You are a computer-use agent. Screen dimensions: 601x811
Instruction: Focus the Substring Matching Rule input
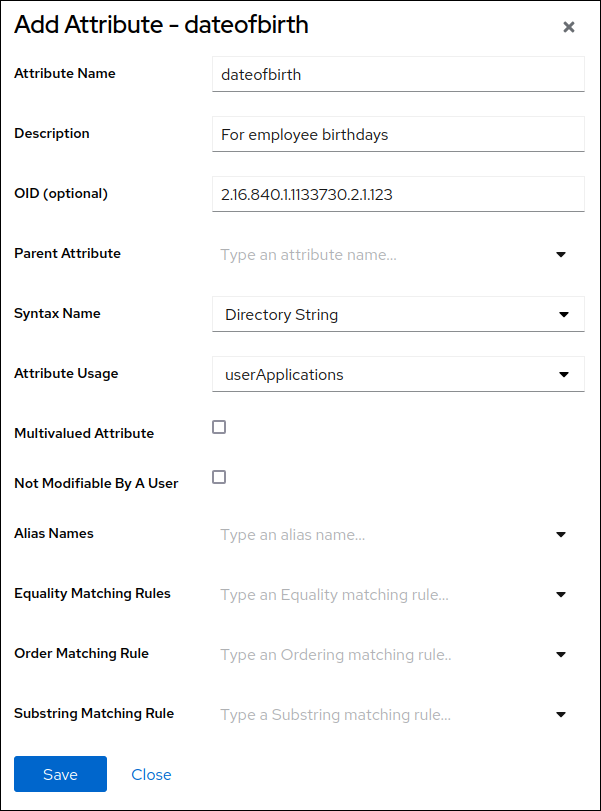pyautogui.click(x=380, y=715)
